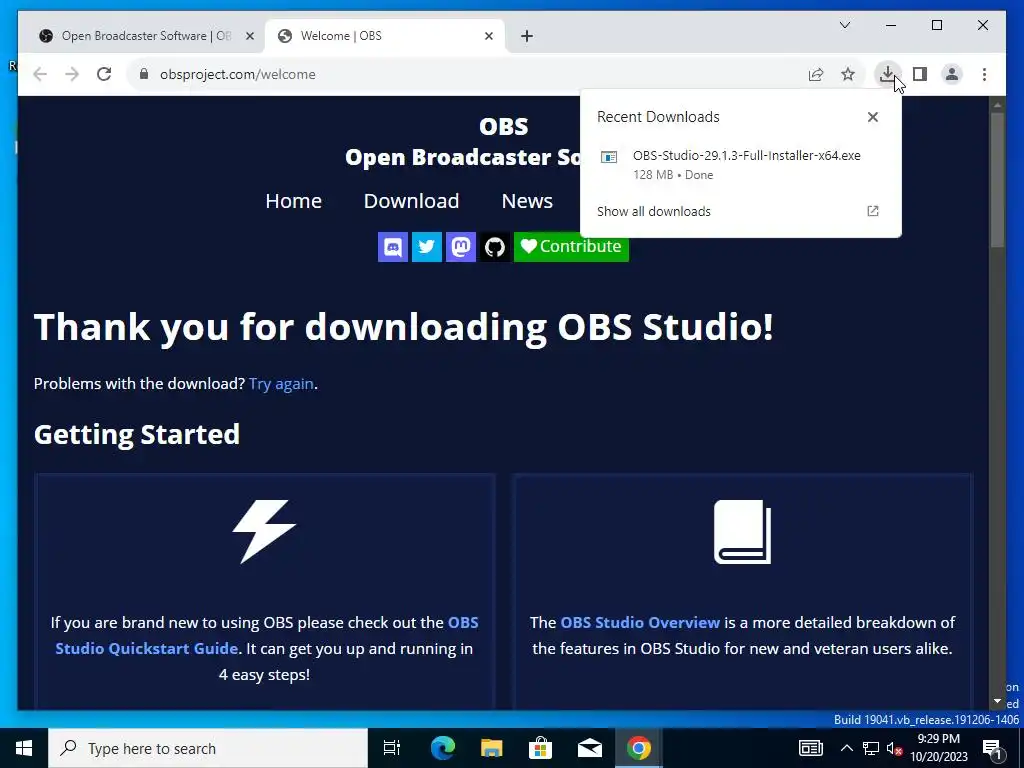Toggle the Chrome side panel icon
Viewport: 1024px width, 768px height.
point(920,74)
